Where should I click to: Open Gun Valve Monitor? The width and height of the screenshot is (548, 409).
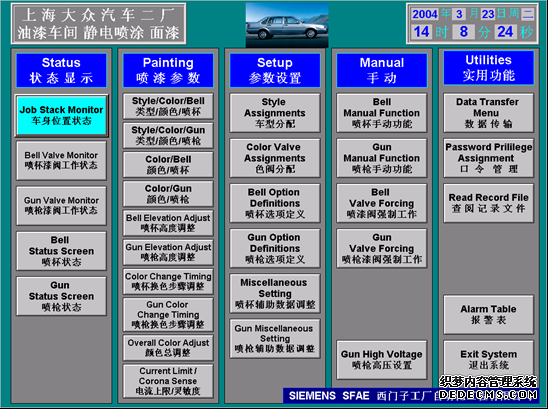[x=62, y=206]
